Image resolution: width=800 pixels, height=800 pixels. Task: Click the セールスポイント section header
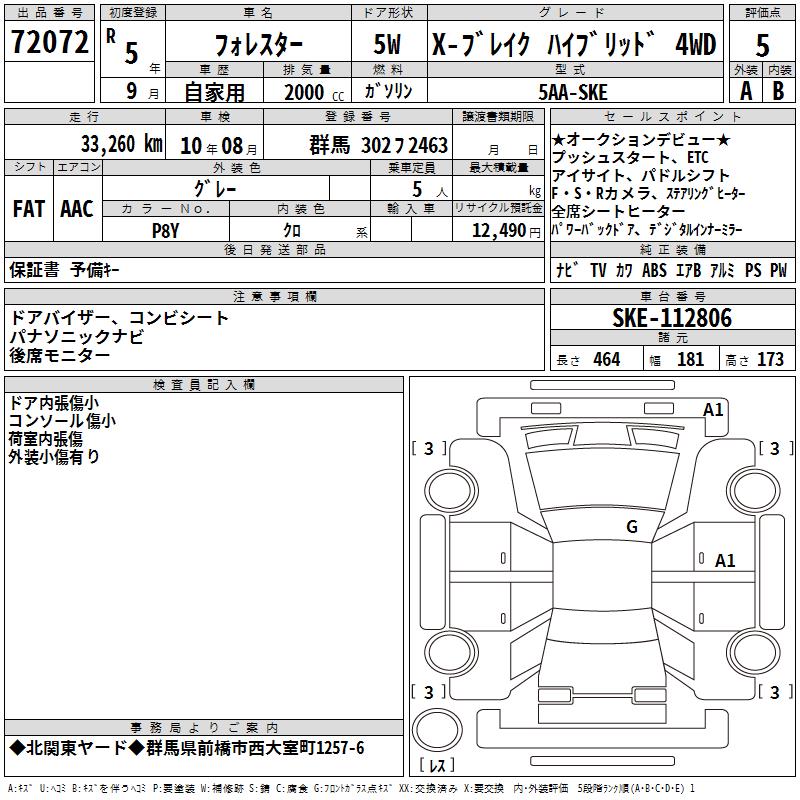pos(672,116)
